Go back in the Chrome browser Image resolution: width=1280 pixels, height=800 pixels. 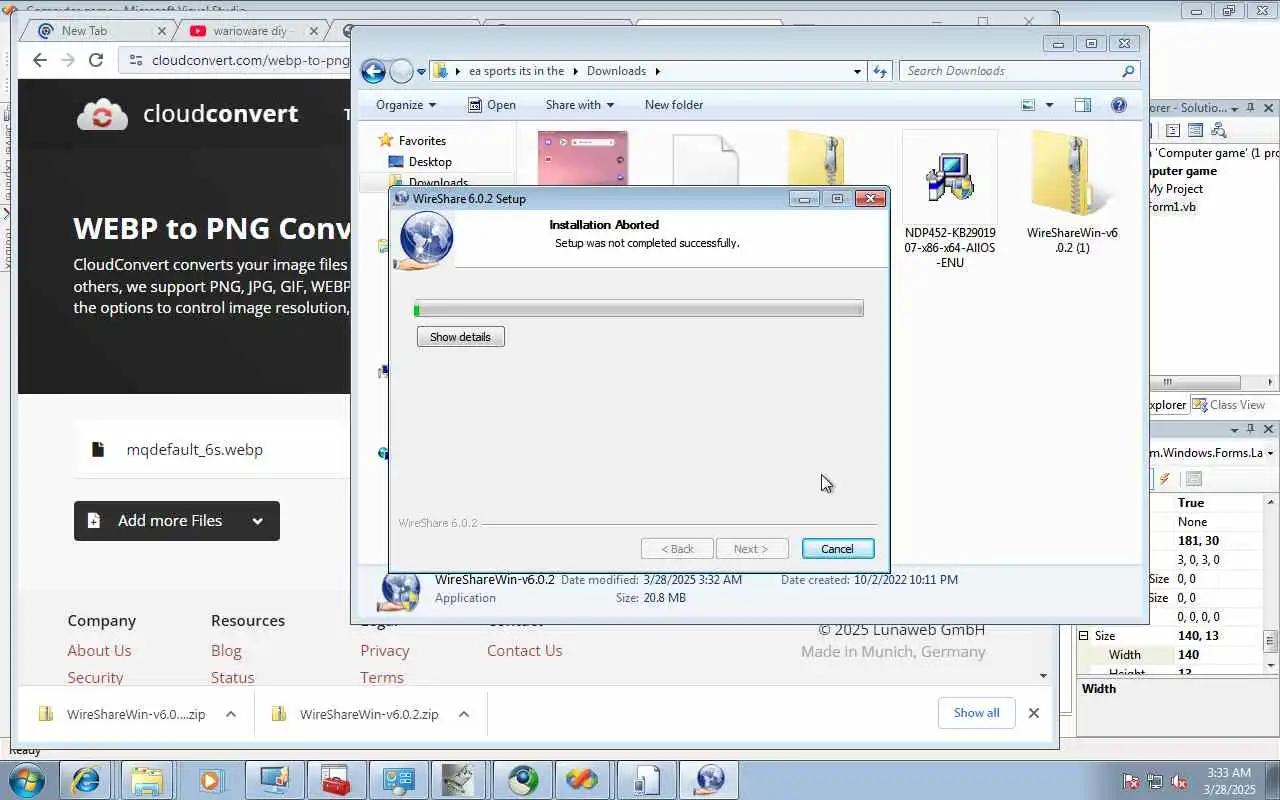click(40, 60)
